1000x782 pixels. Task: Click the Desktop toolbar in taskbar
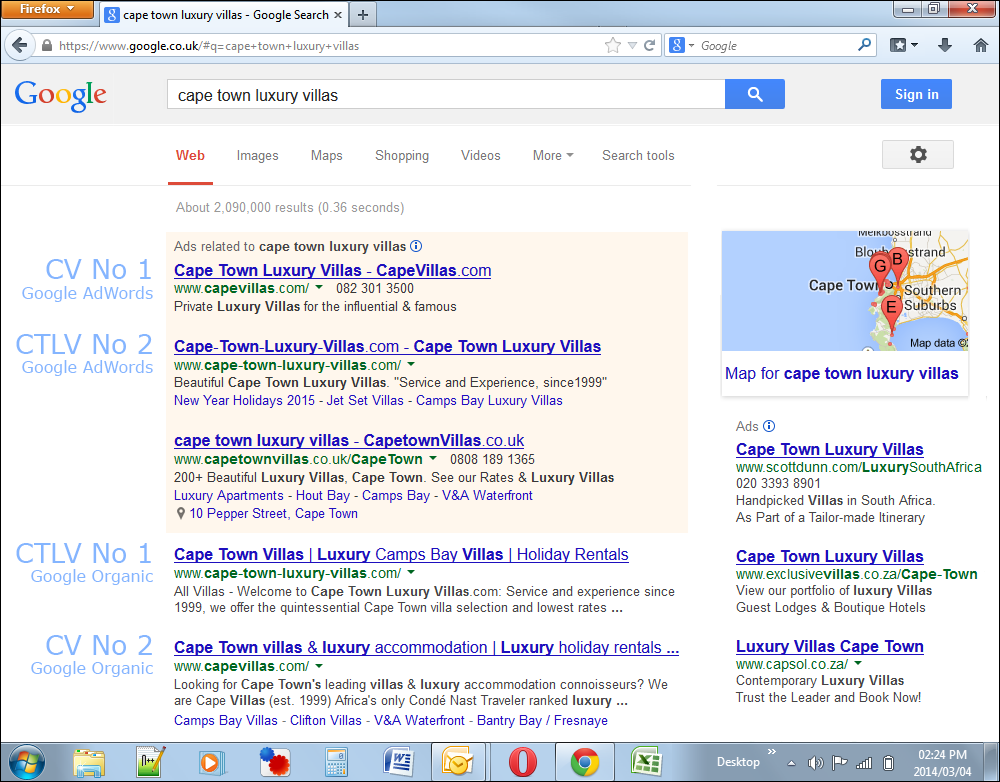coord(738,762)
